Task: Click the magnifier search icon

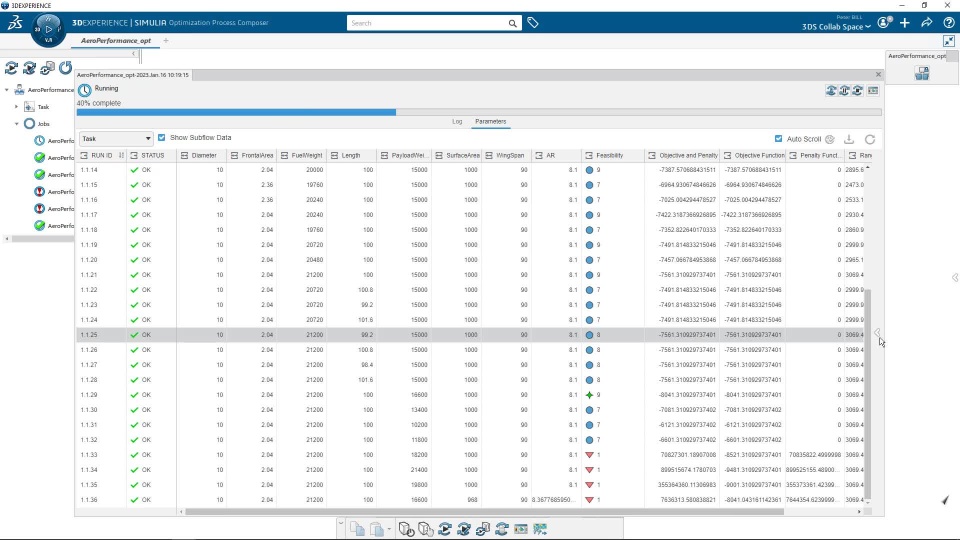Action: coord(512,23)
